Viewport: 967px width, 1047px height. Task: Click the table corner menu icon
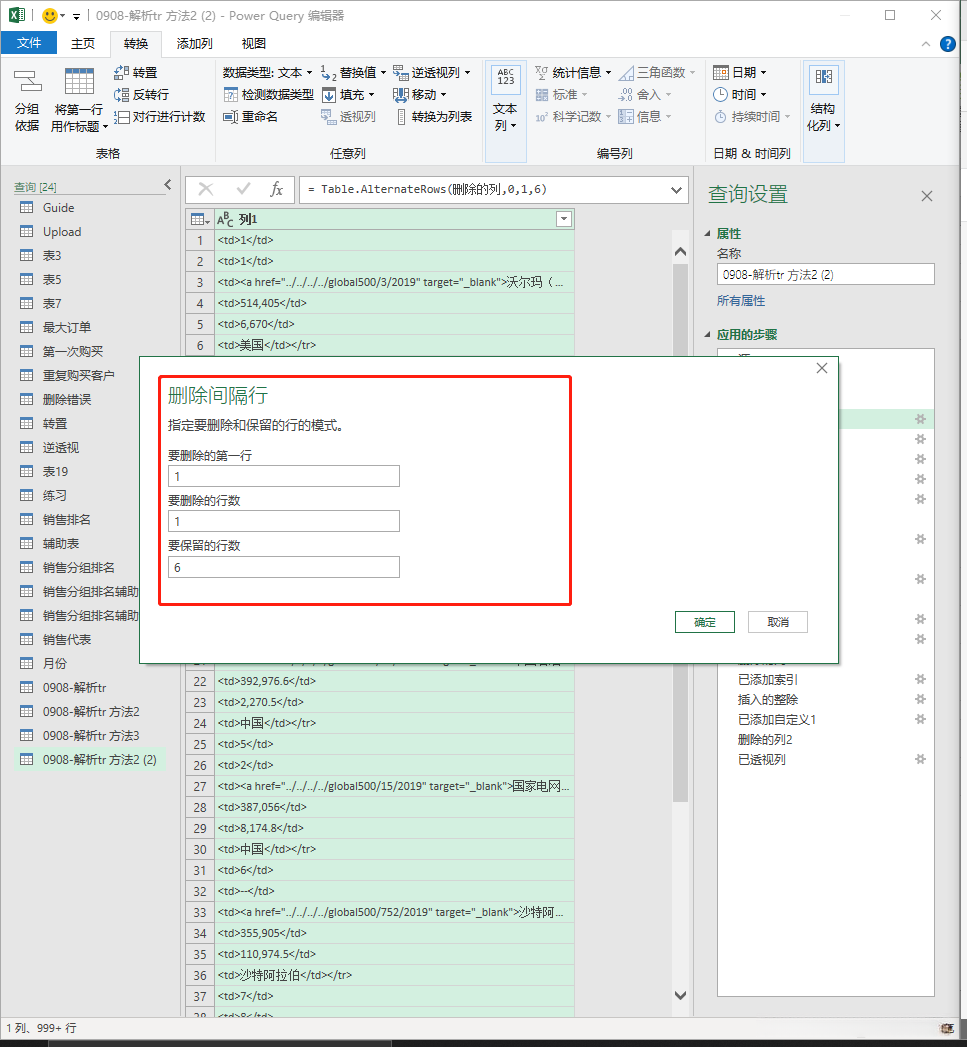click(200, 219)
